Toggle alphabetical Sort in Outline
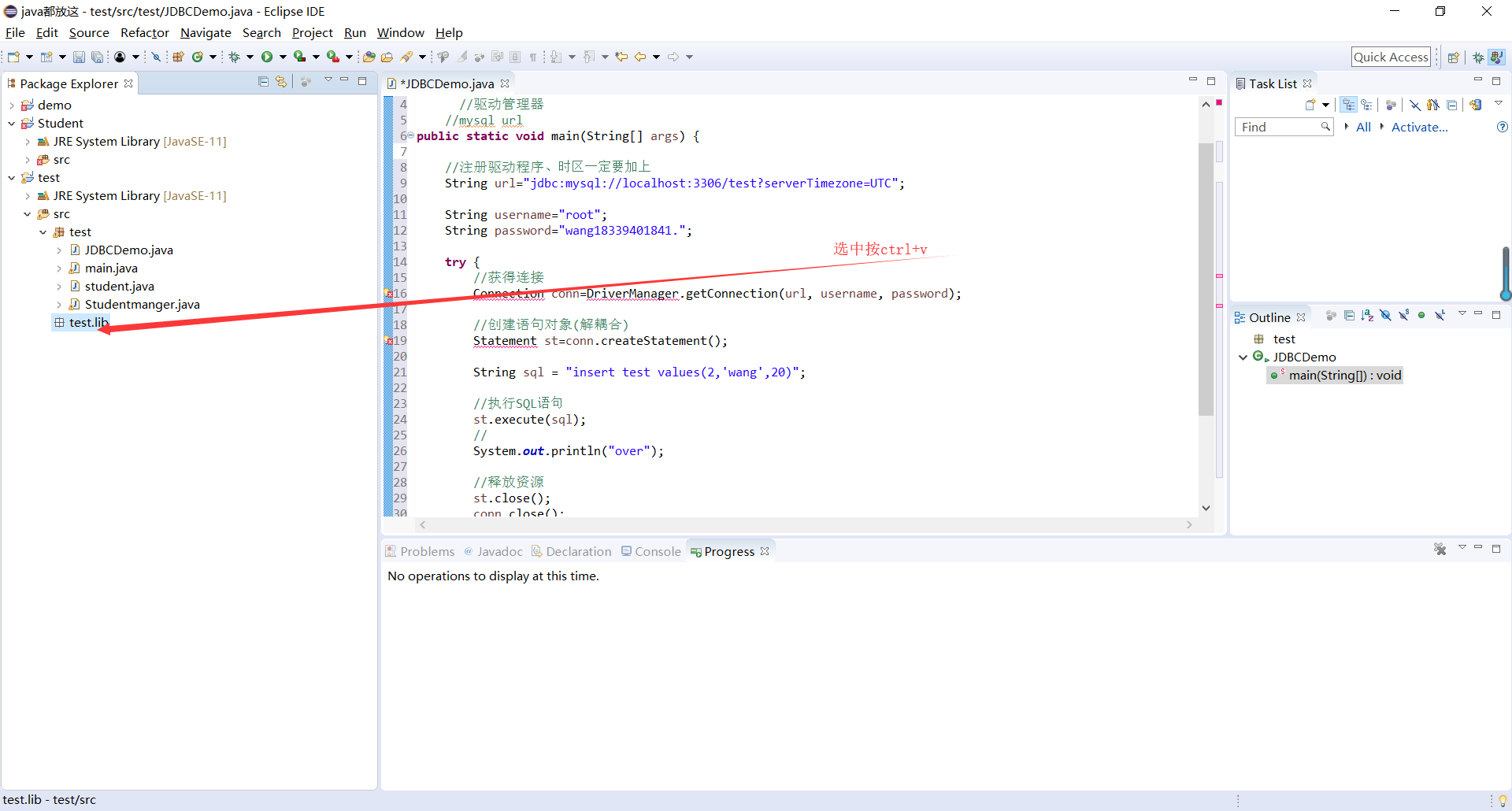 click(x=1366, y=316)
